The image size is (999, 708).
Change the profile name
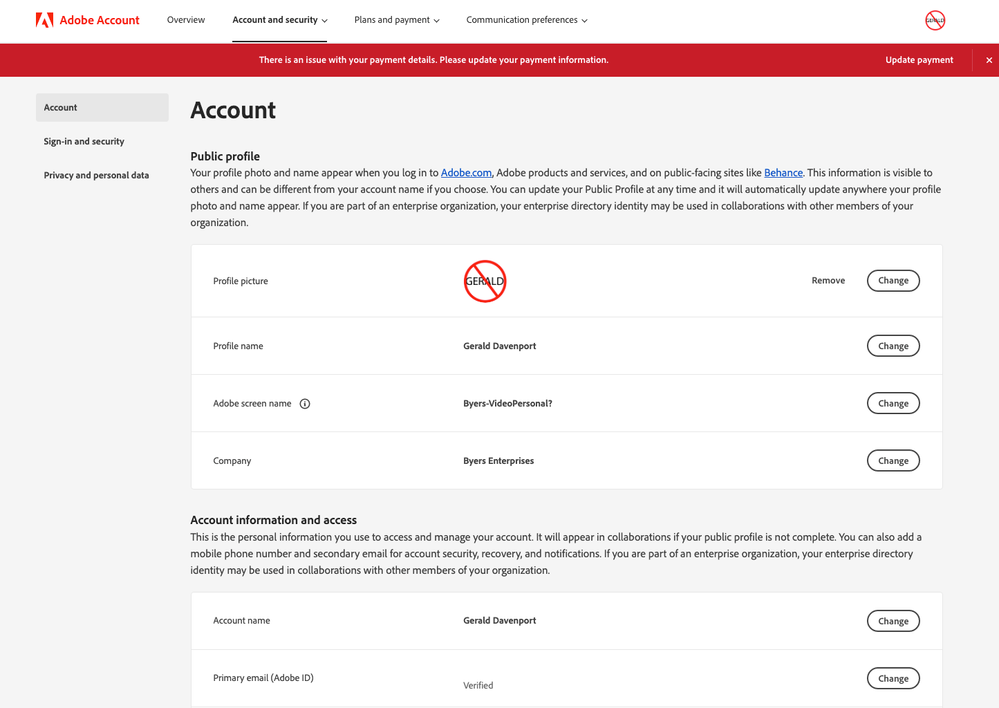click(893, 346)
